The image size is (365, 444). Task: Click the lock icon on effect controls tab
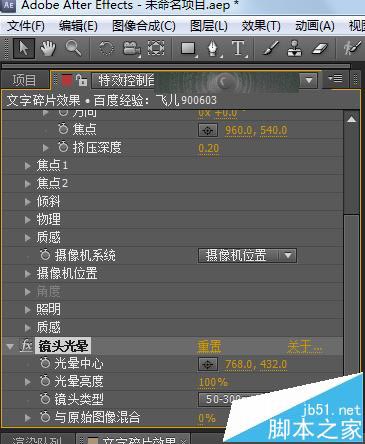click(x=81, y=80)
